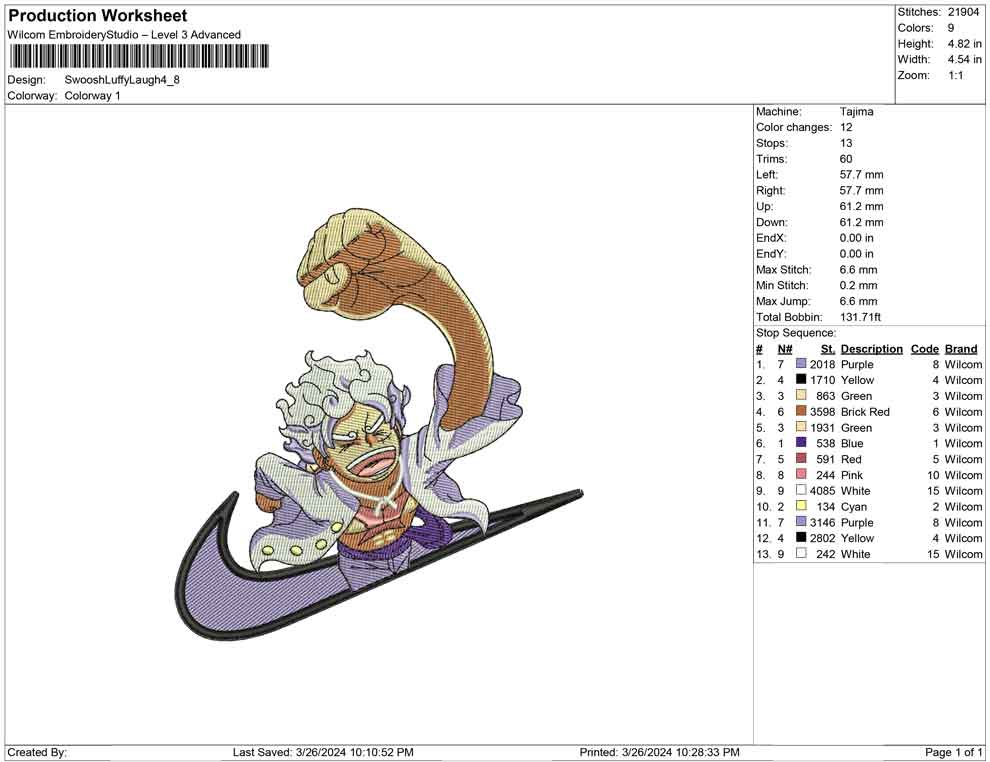This screenshot has height=762, width=990.
Task: Click the Max Stitch value 6.6 mm
Action: point(858,269)
